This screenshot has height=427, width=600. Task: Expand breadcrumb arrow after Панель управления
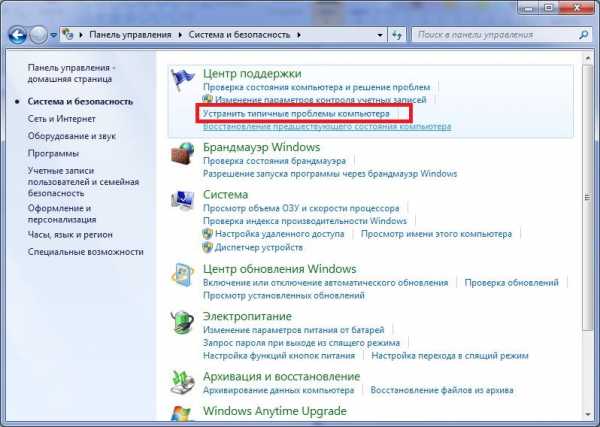pos(180,35)
